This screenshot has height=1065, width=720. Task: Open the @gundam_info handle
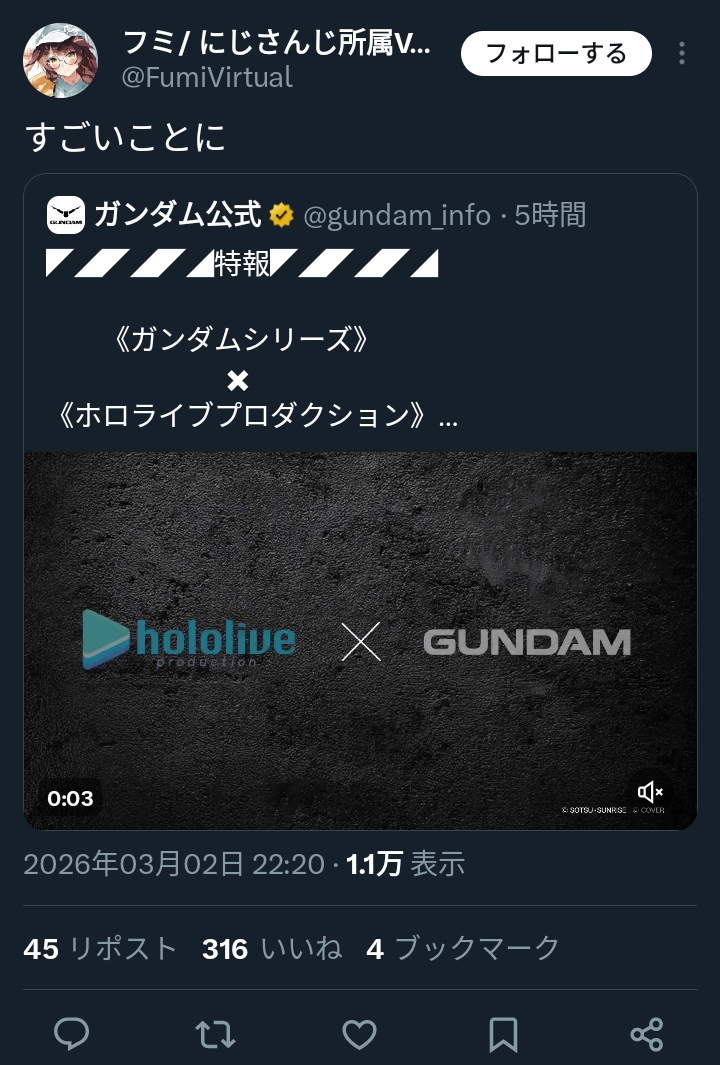[397, 215]
